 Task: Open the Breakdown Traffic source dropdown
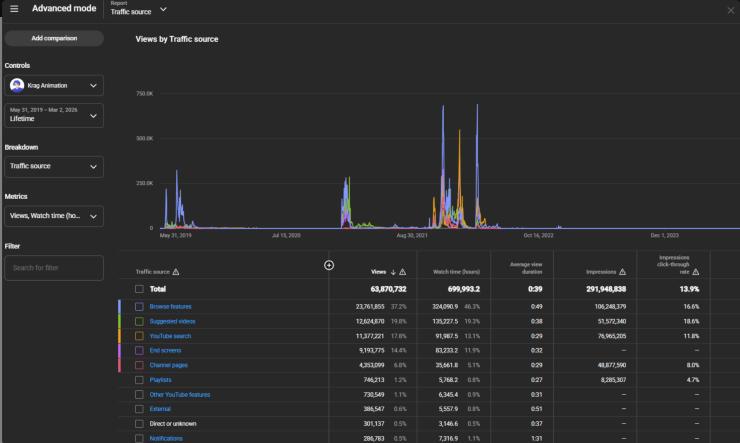coord(54,166)
